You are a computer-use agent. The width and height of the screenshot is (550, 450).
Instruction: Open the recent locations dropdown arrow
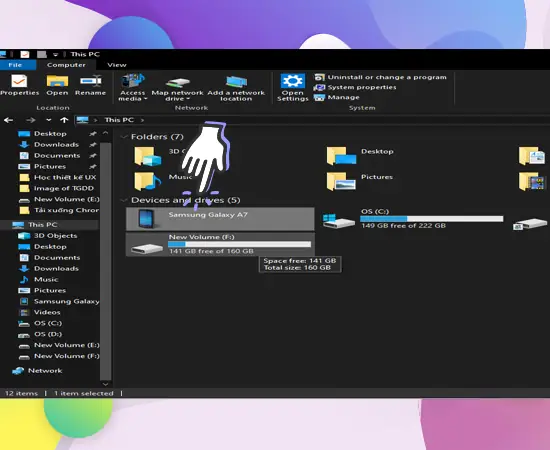(48, 120)
